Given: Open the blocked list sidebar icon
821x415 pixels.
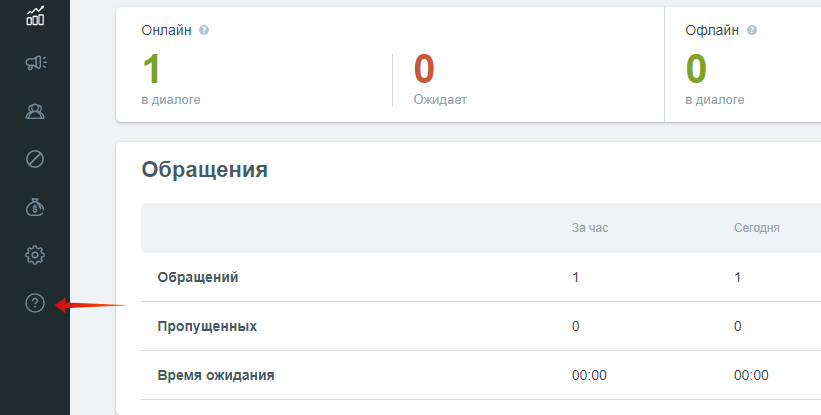Looking at the screenshot, I should (x=35, y=159).
